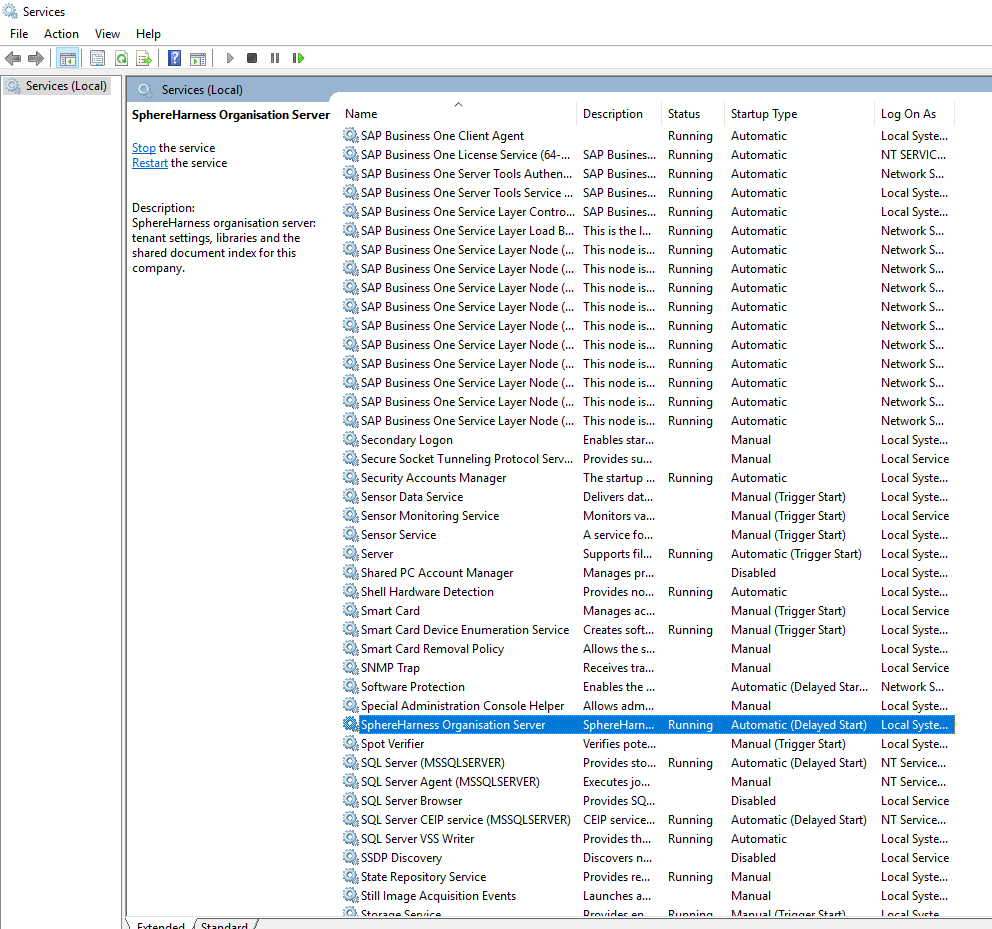Click the gear icon beside Shell Hardware Detection

[x=350, y=591]
